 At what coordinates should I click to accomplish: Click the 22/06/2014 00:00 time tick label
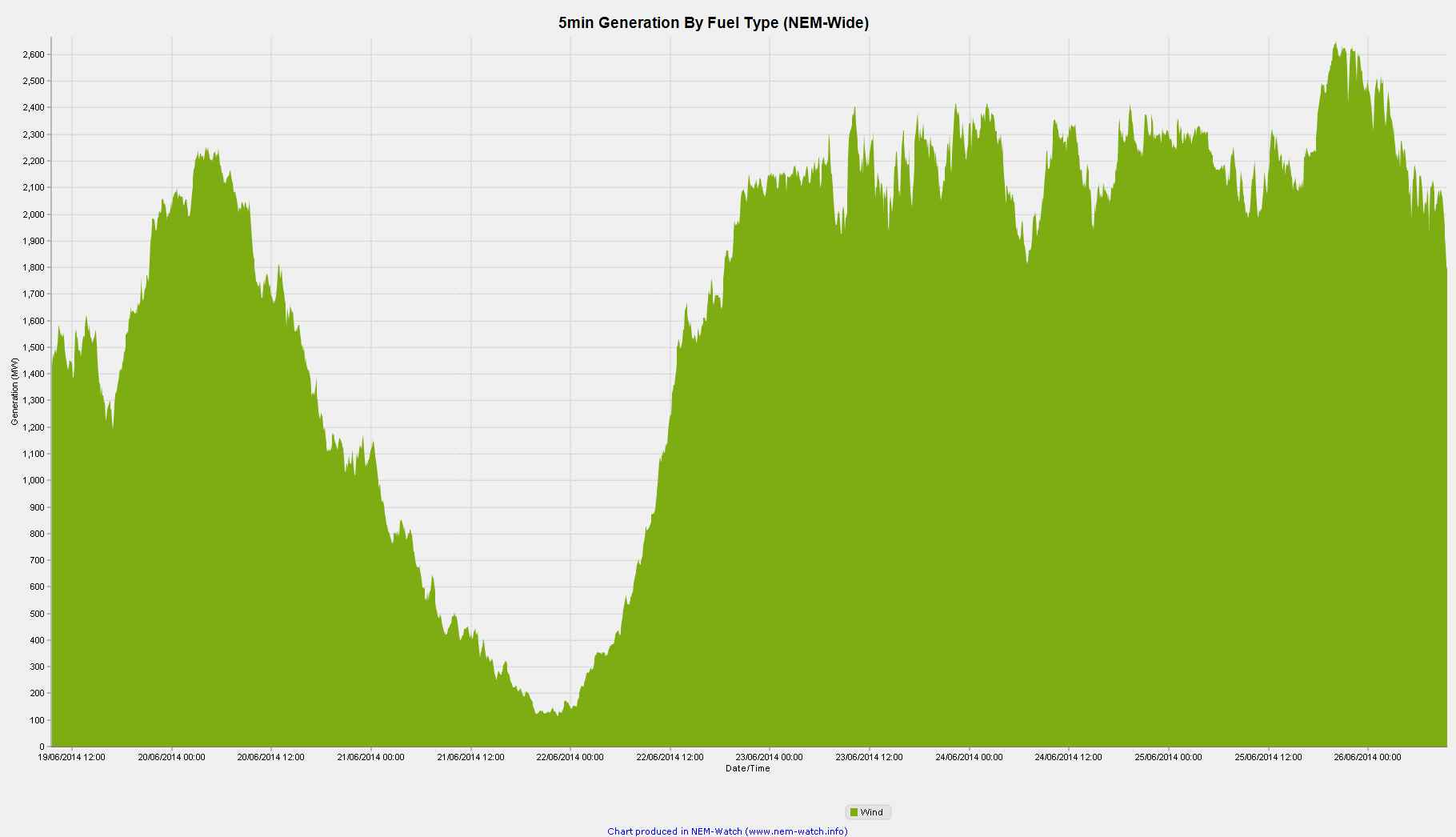coord(570,757)
